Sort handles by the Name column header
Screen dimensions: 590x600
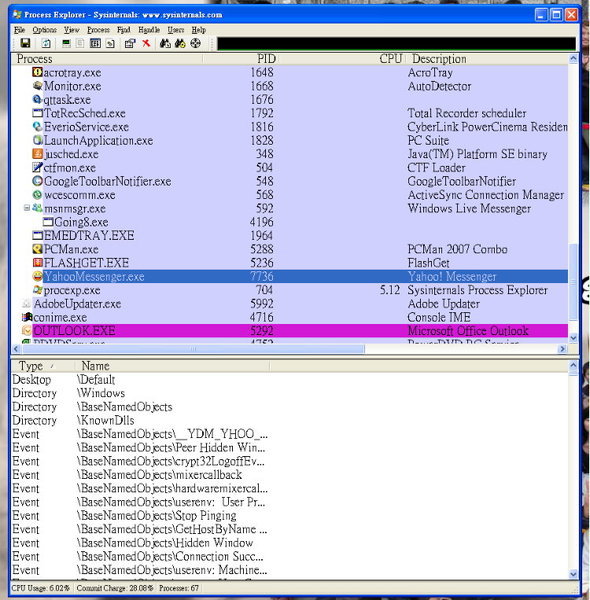point(172,366)
